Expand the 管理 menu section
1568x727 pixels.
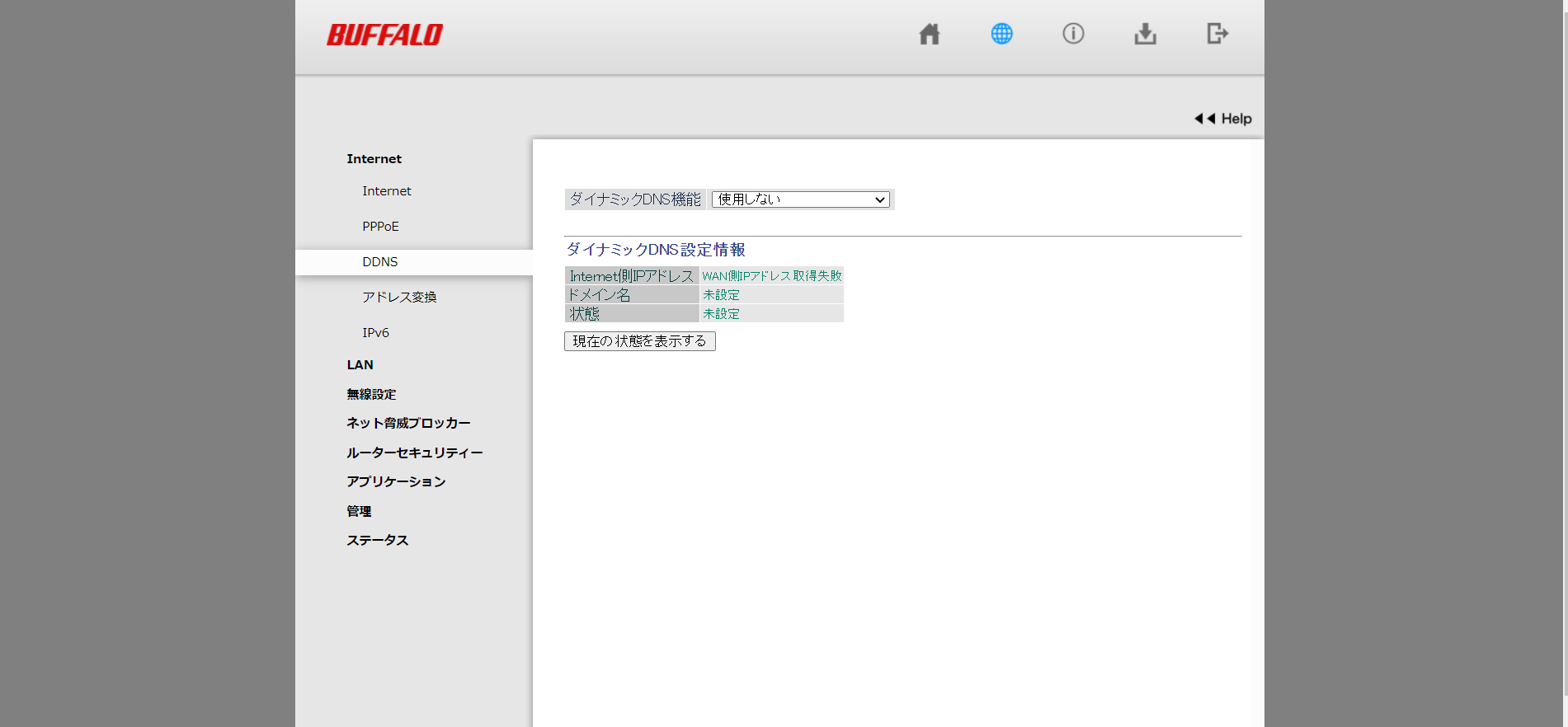(359, 512)
